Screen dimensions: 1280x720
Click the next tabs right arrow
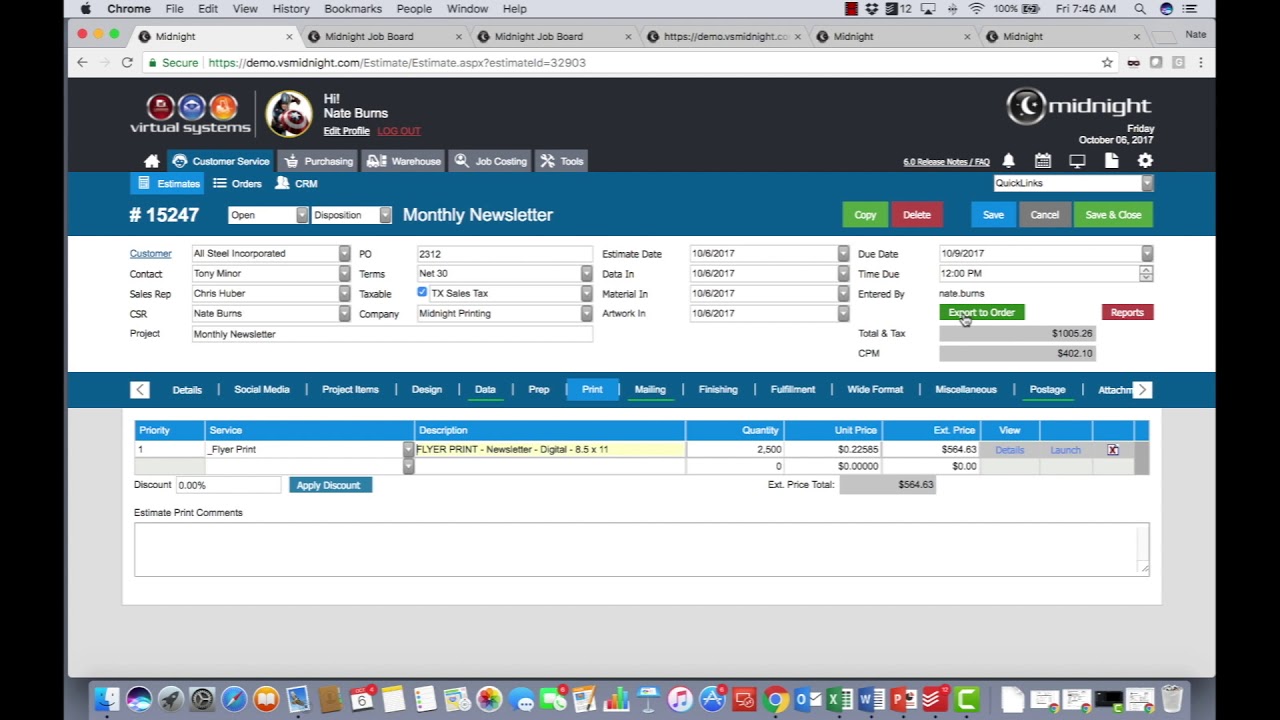(1142, 390)
